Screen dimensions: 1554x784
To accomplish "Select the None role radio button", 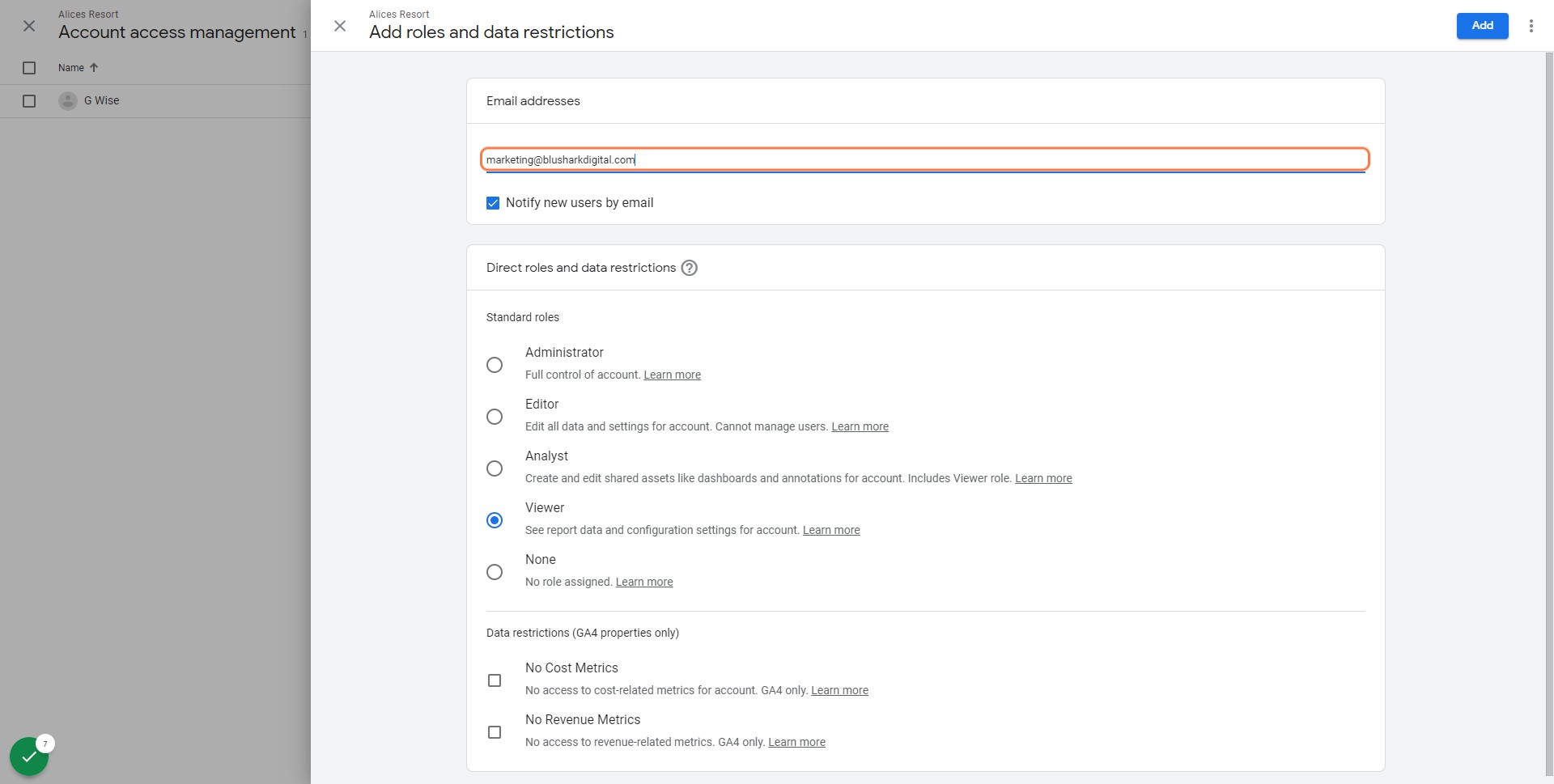I will pos(495,572).
